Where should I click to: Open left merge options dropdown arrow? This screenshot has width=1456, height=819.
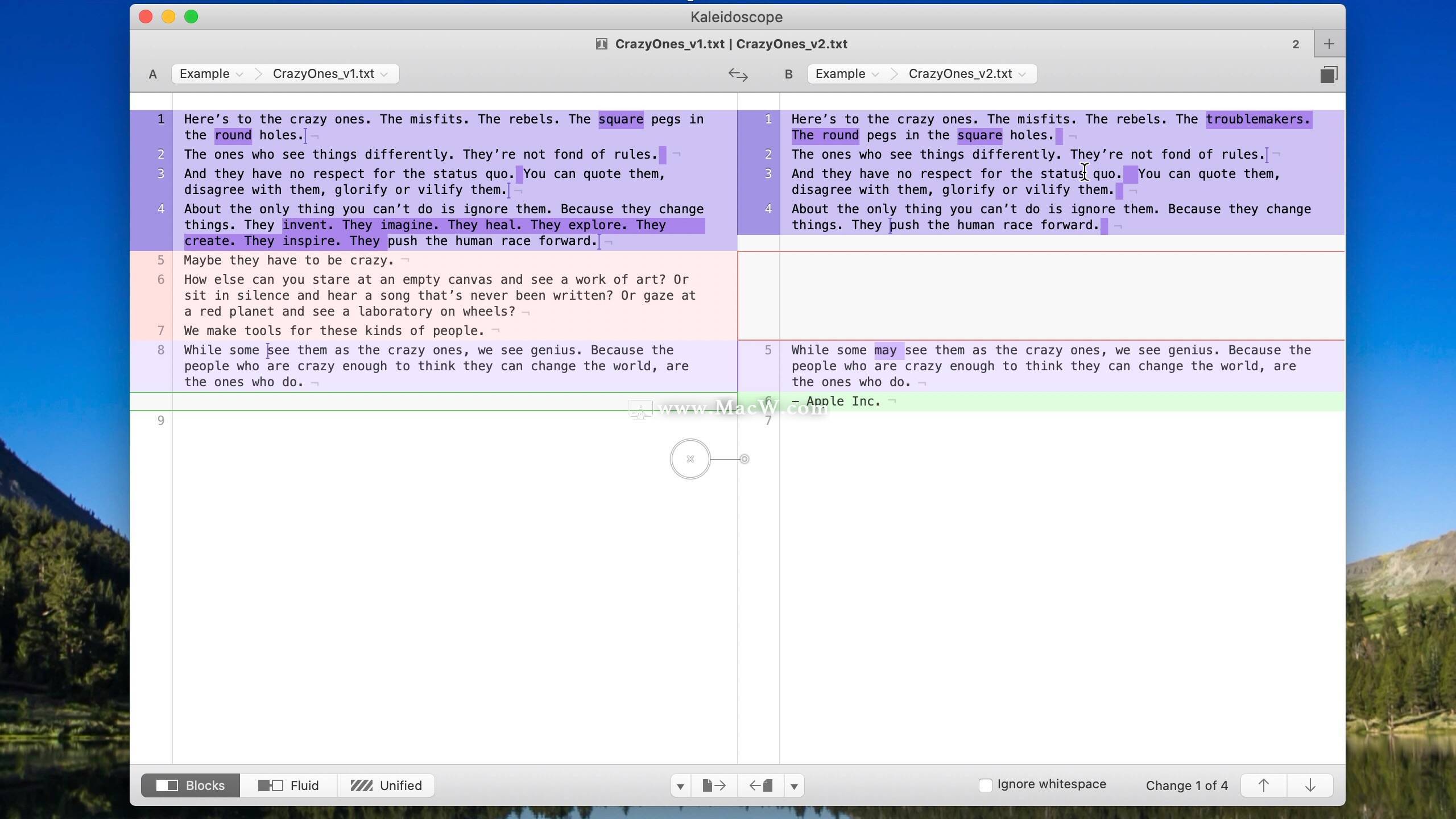[x=680, y=785]
